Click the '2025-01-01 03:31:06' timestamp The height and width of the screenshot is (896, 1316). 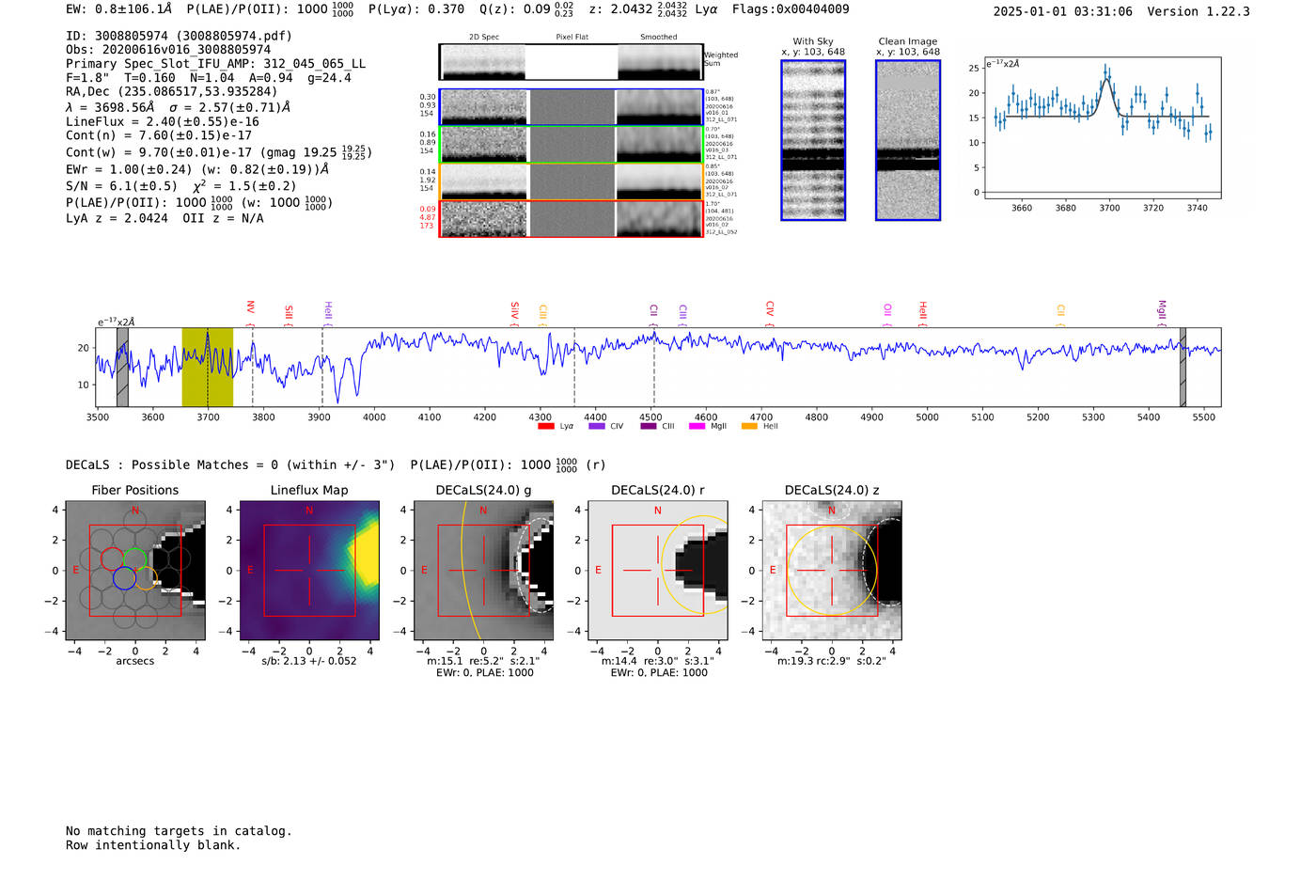click(1062, 11)
